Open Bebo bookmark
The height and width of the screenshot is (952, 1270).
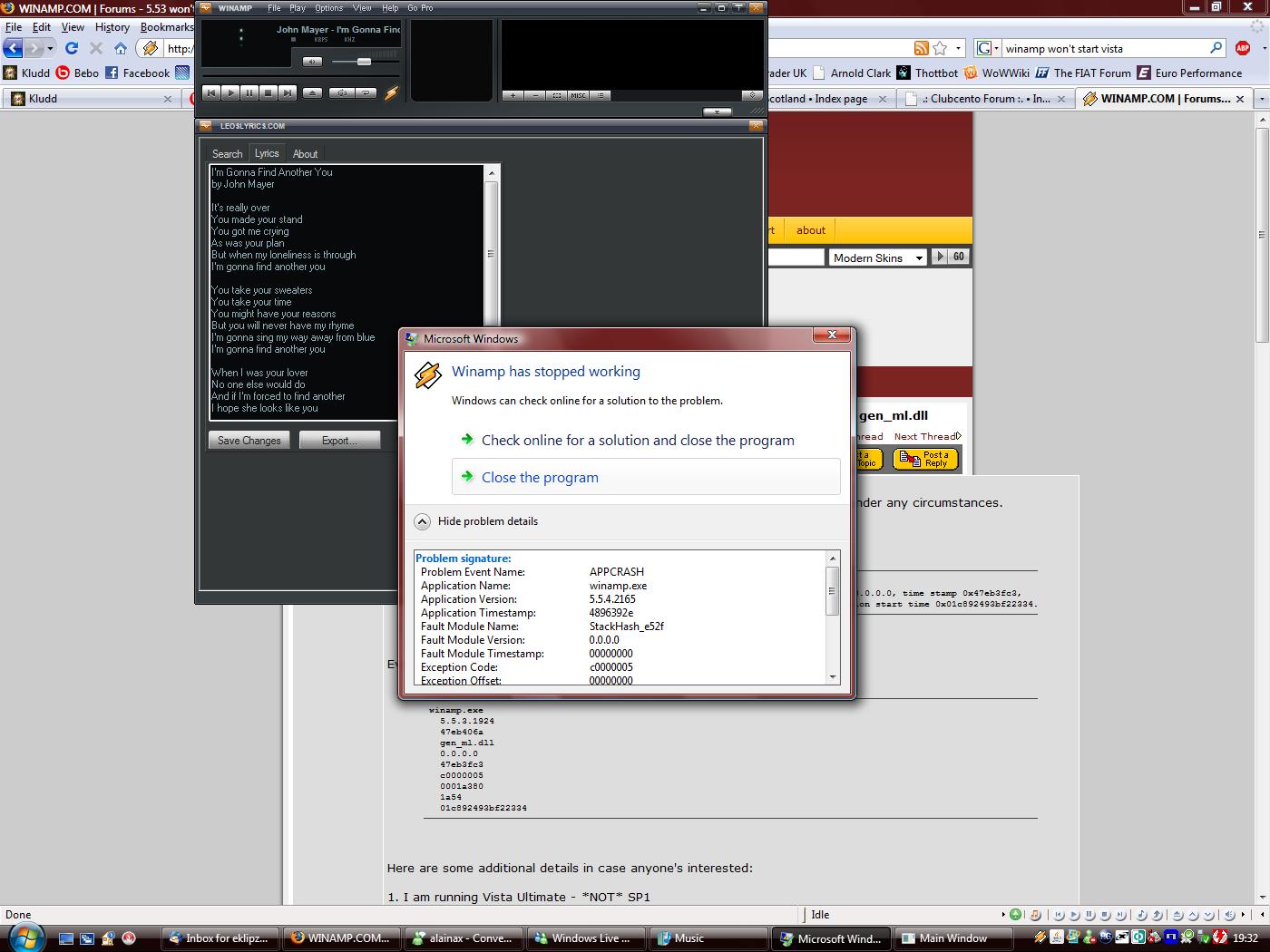[77, 73]
